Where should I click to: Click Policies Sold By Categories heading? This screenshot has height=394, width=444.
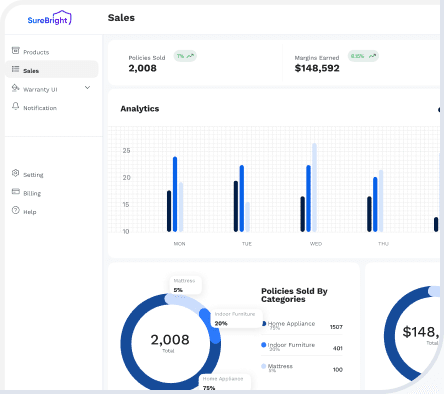point(294,295)
